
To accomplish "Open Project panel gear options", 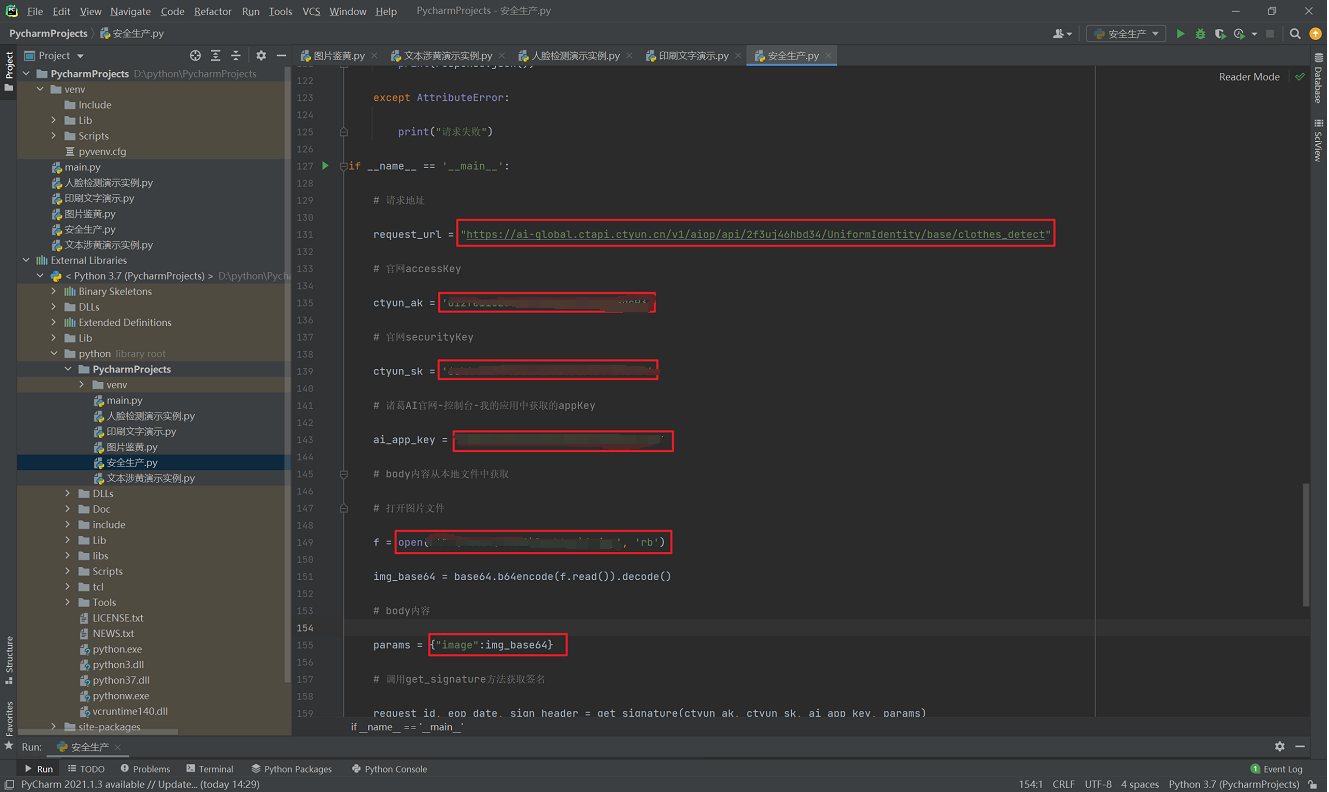I will 261,56.
